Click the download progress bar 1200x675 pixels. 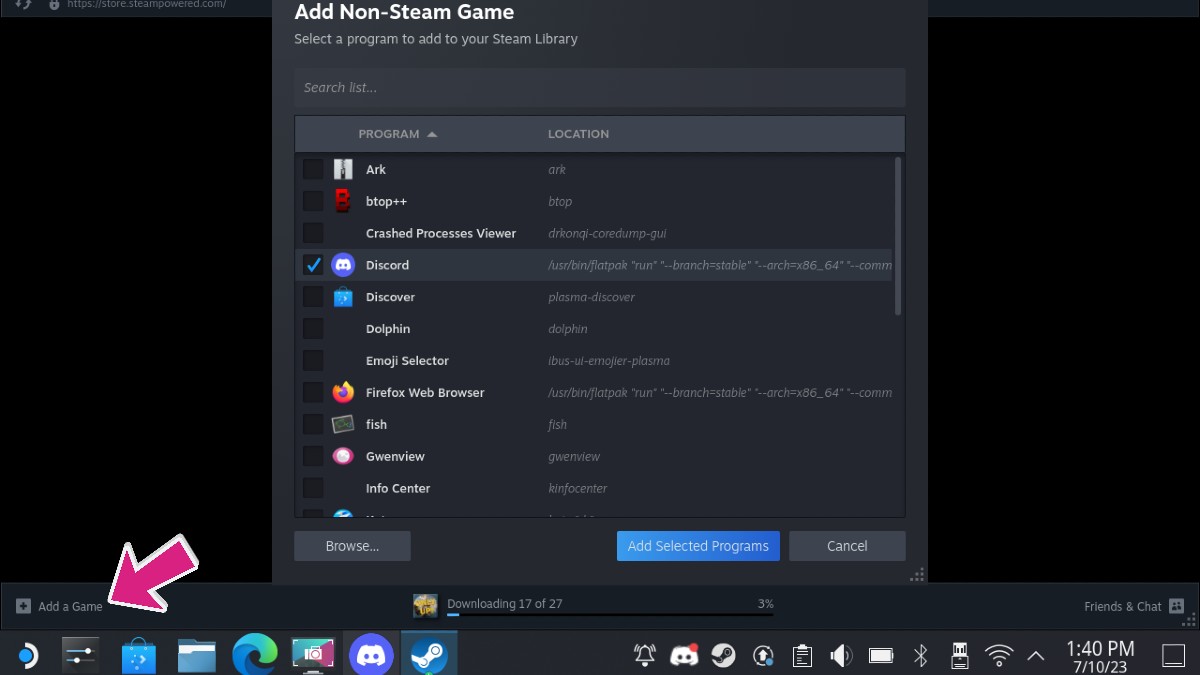point(610,615)
